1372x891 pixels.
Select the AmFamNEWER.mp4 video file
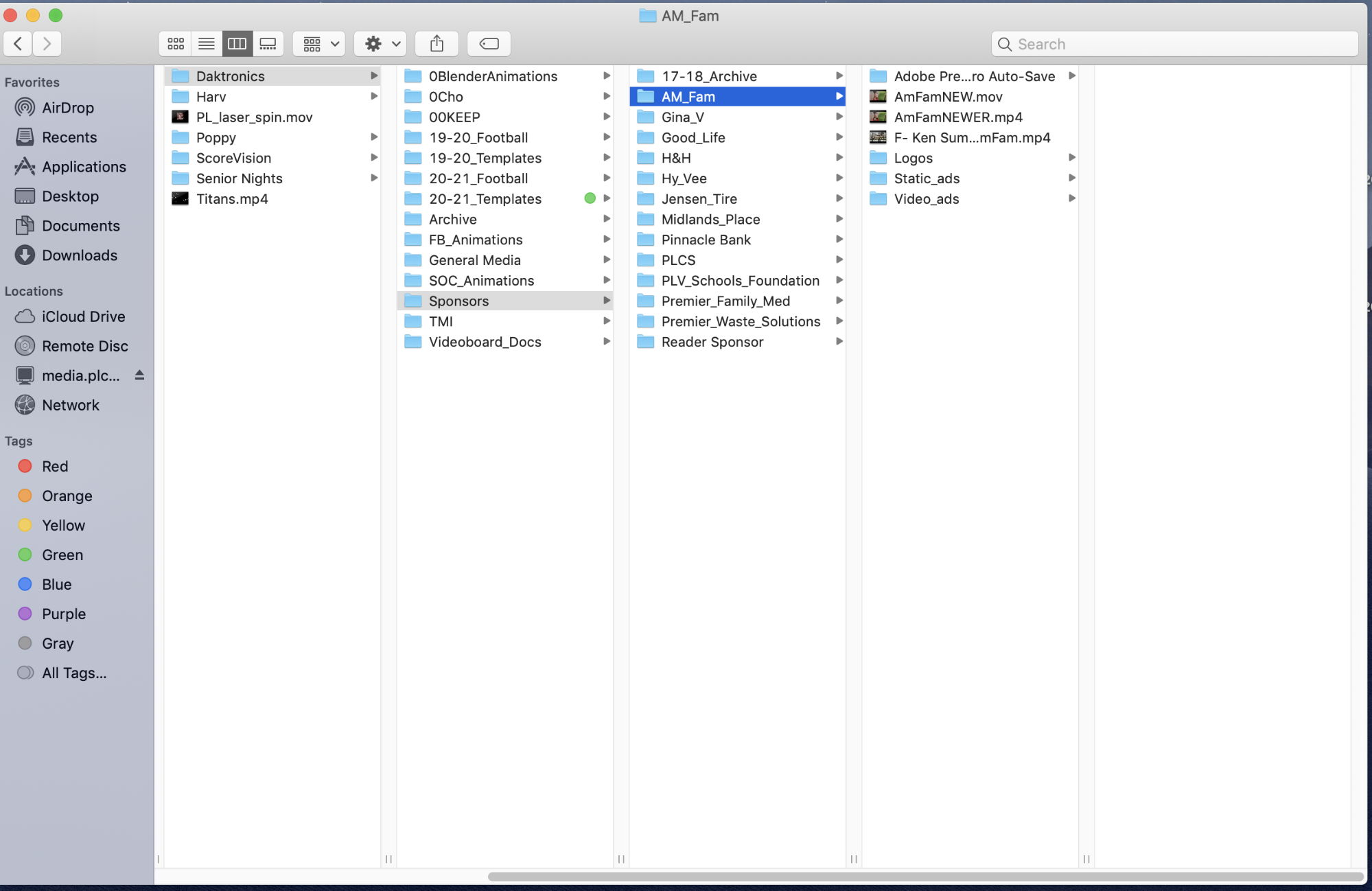pyautogui.click(x=957, y=117)
